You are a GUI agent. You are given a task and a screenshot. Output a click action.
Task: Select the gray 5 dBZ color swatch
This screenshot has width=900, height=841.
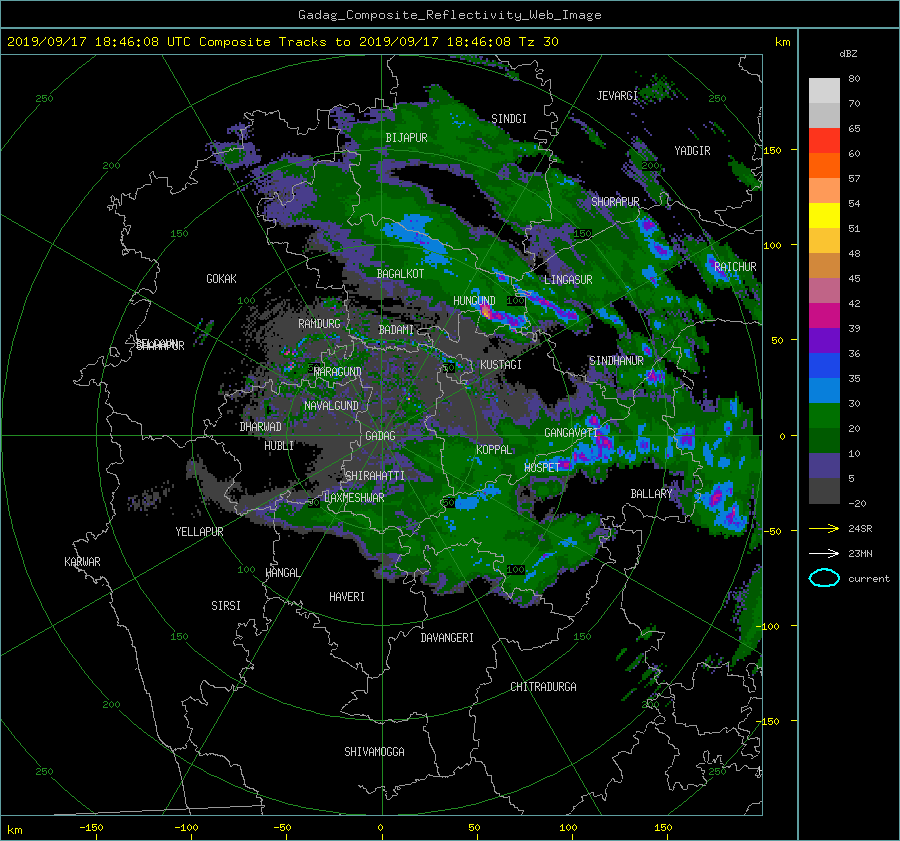(824, 491)
